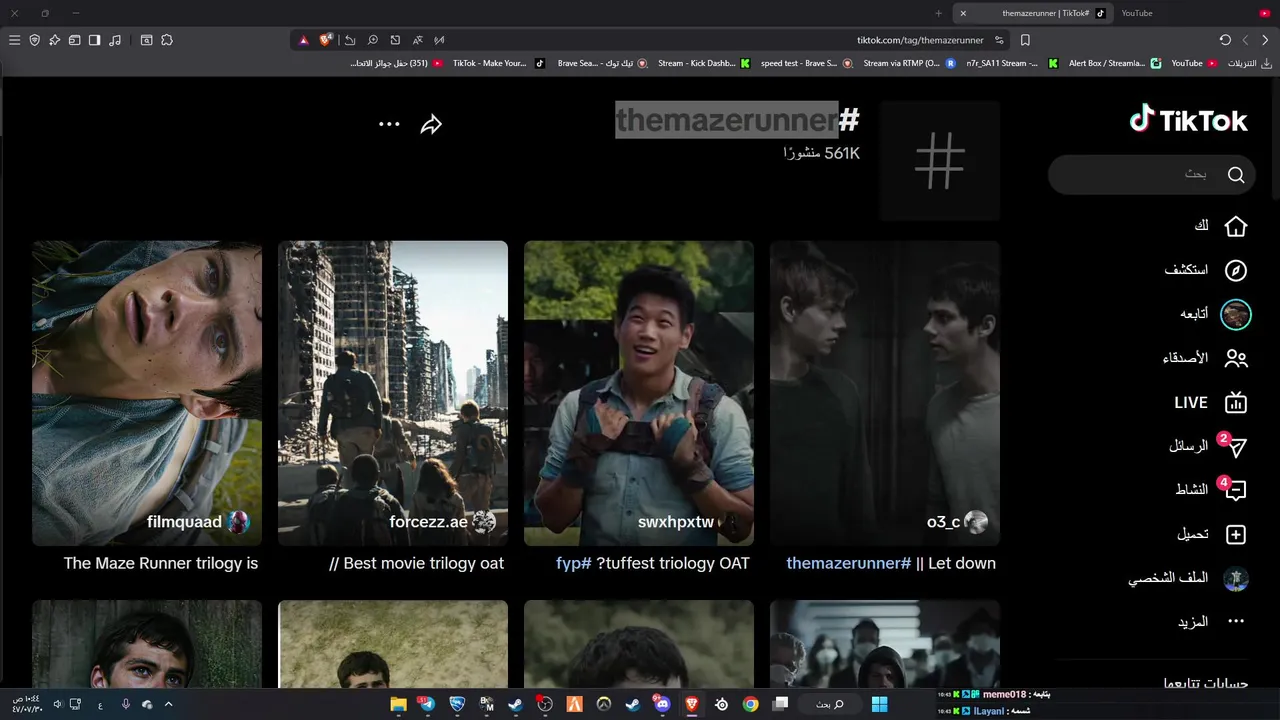Image resolution: width=1280 pixels, height=720 pixels.
Task: Open Discord from the taskbar
Action: pyautogui.click(x=661, y=704)
